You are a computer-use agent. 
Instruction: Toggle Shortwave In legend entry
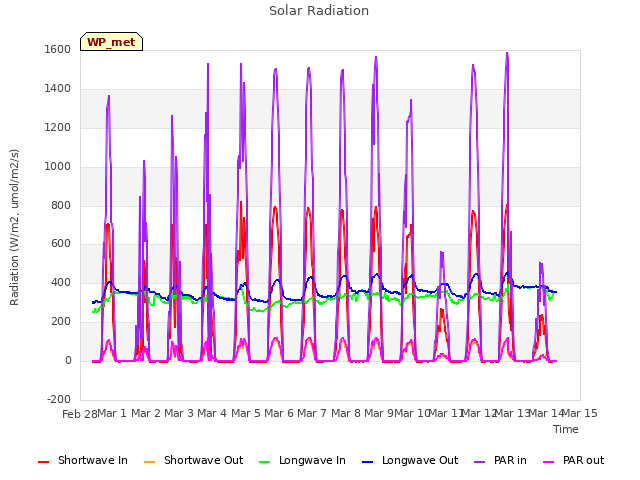[83, 460]
